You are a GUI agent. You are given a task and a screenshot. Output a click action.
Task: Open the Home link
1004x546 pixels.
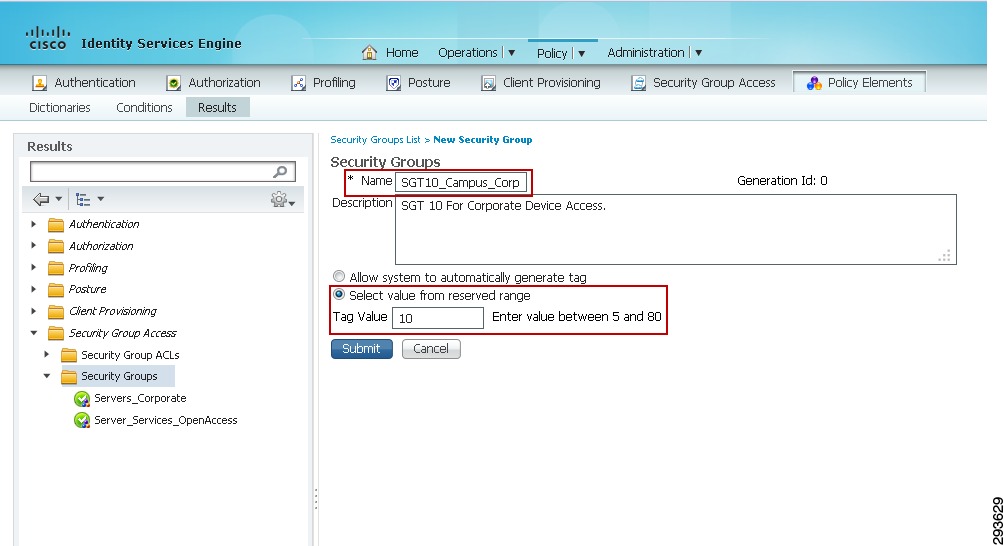(x=401, y=53)
